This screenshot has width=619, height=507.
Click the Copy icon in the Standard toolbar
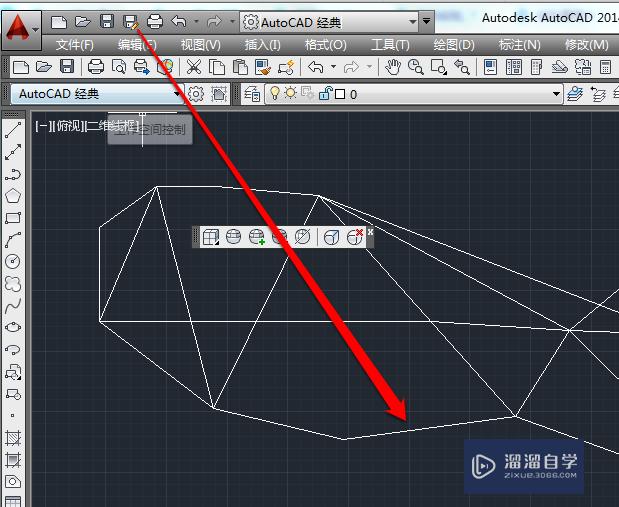point(217,67)
